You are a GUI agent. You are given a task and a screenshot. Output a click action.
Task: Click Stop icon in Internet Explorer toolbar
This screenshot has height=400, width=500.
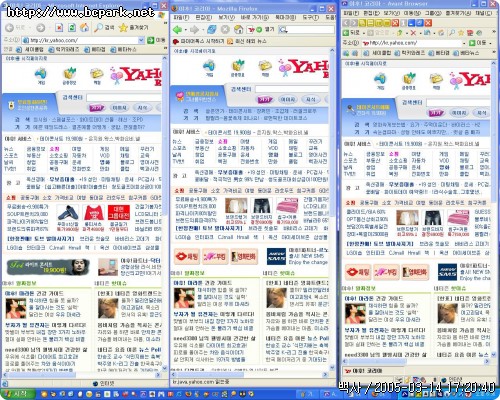59,28
